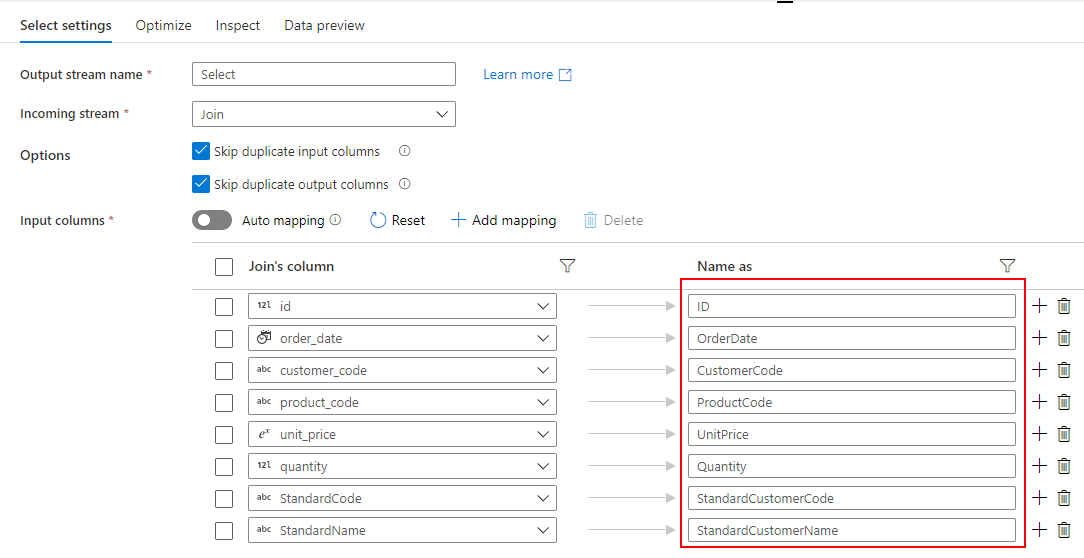Open the Data preview tab
This screenshot has width=1084, height=558.
[324, 25]
